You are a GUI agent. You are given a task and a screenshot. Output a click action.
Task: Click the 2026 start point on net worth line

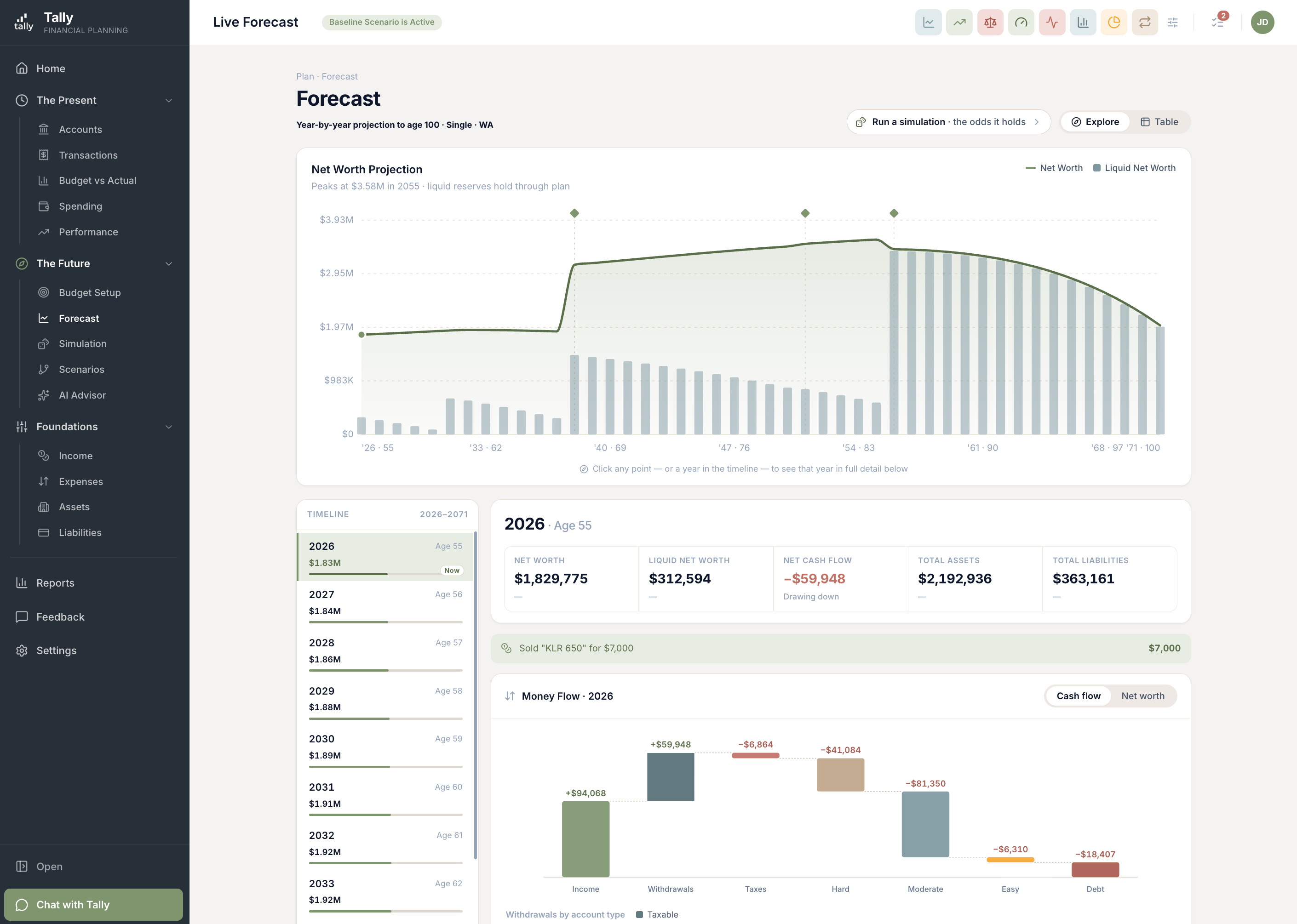(362, 335)
